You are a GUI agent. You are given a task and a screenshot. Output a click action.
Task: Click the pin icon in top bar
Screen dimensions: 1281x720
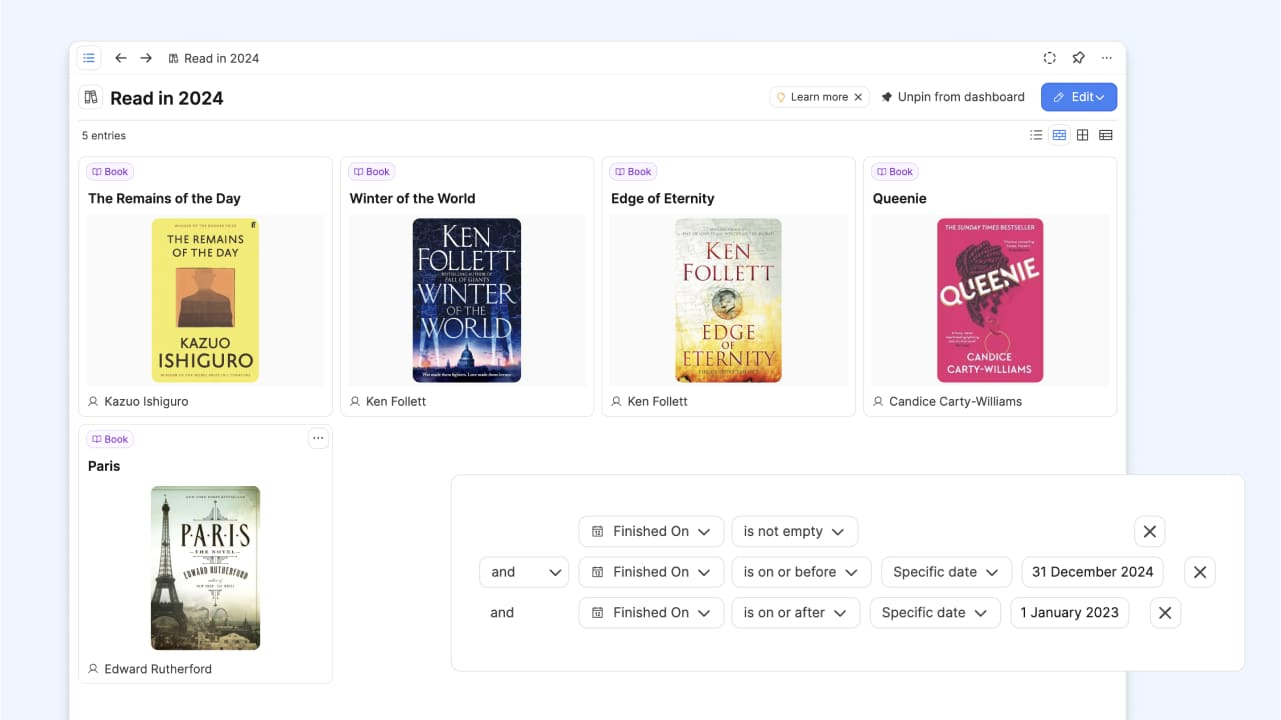pyautogui.click(x=1078, y=58)
